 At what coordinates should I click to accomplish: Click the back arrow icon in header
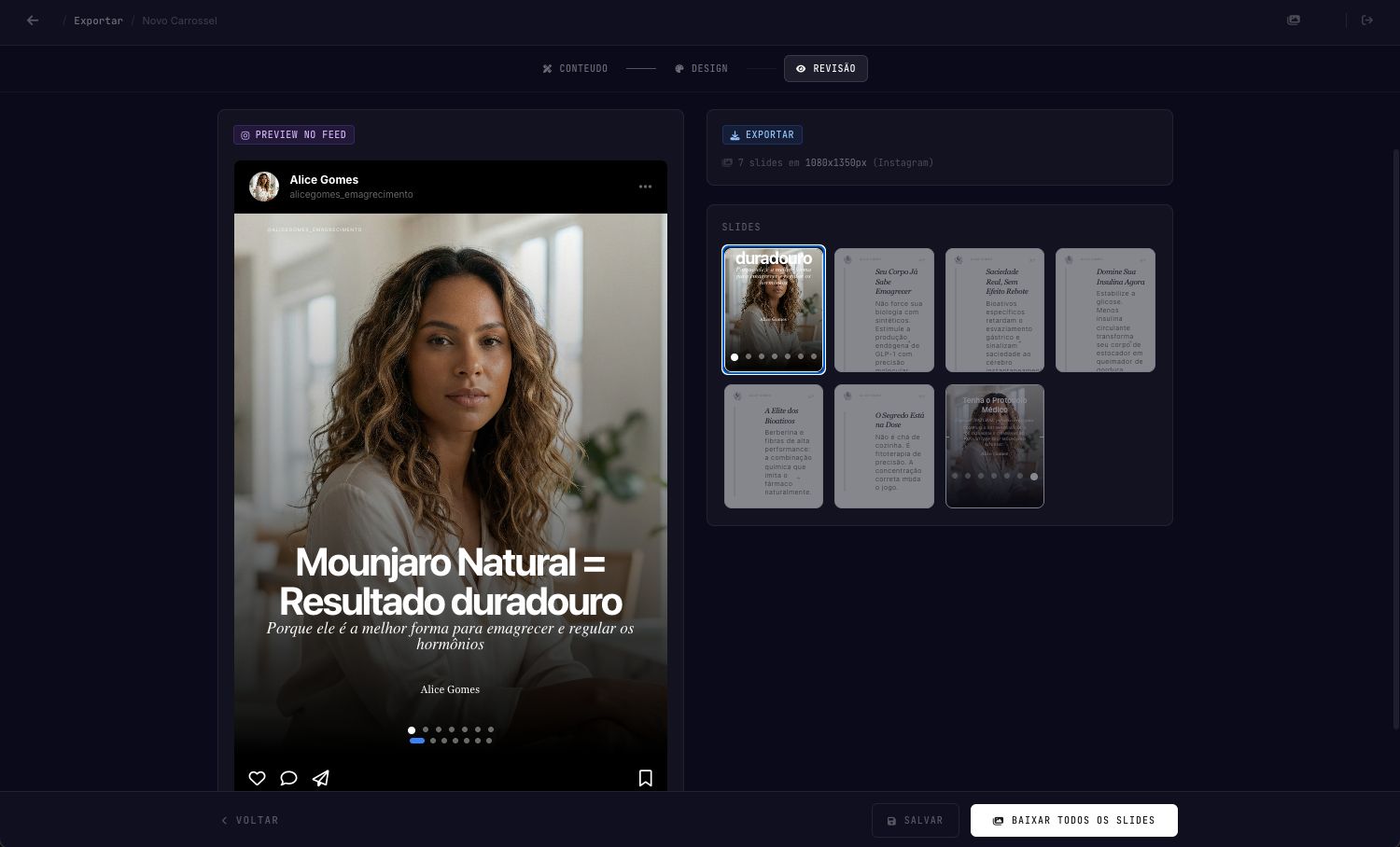click(33, 21)
